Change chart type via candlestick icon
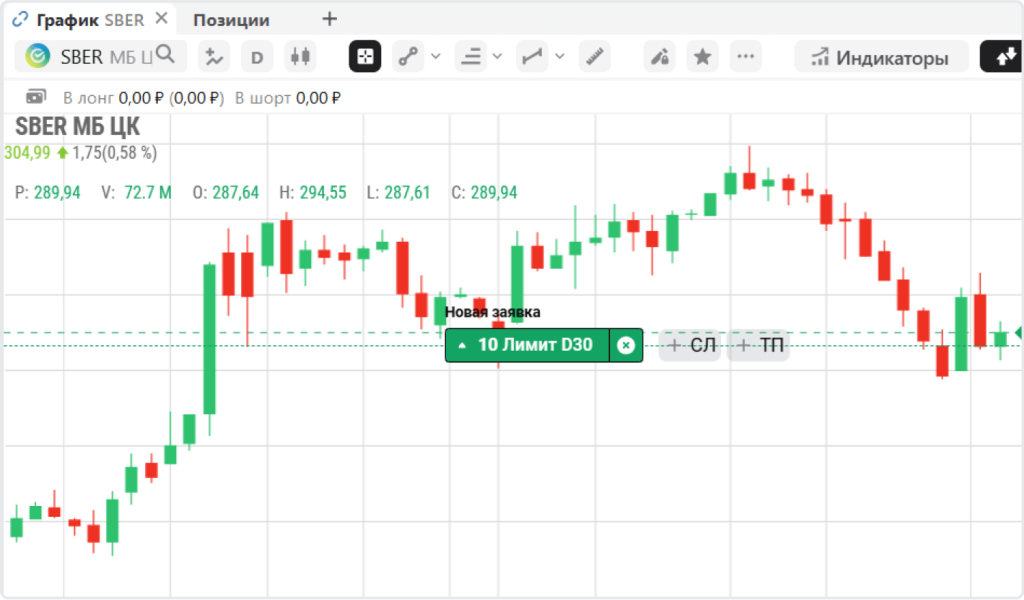This screenshot has width=1024, height=600. coord(300,57)
